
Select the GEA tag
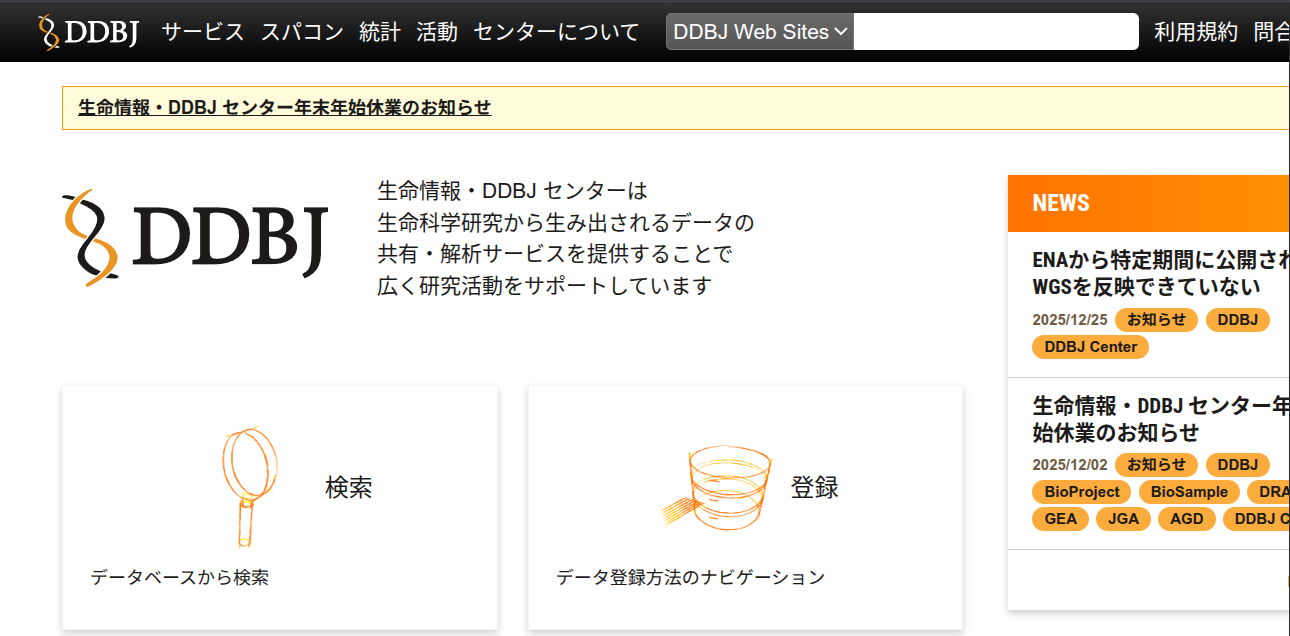1060,519
